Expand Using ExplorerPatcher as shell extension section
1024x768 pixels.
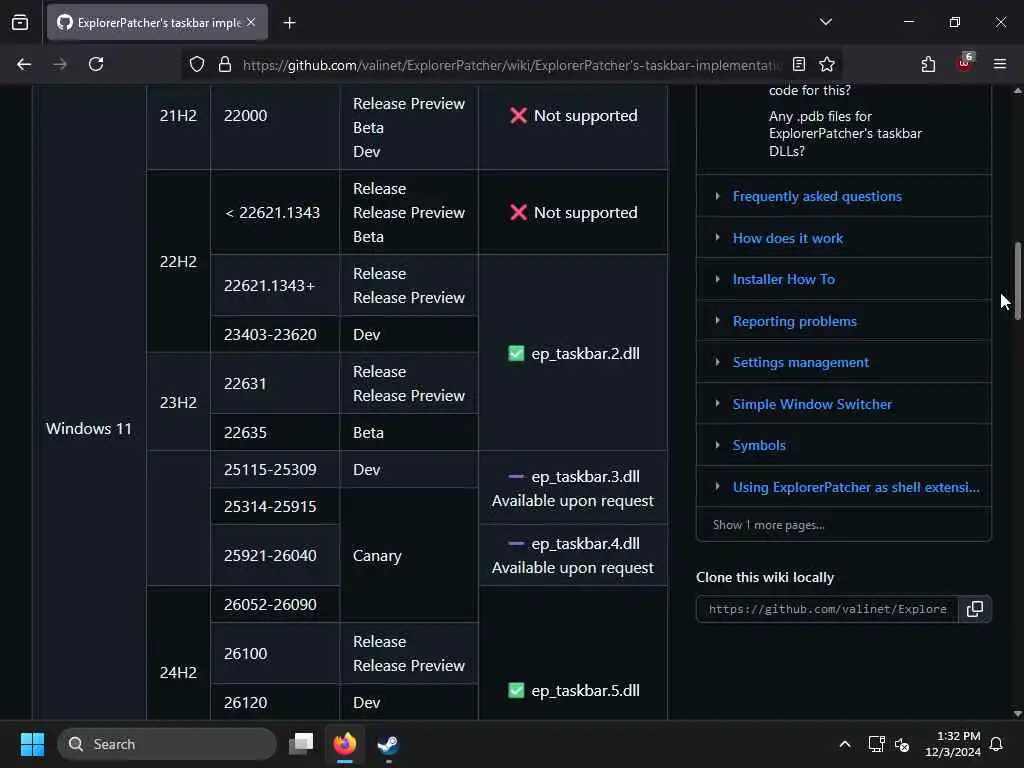tap(717, 487)
